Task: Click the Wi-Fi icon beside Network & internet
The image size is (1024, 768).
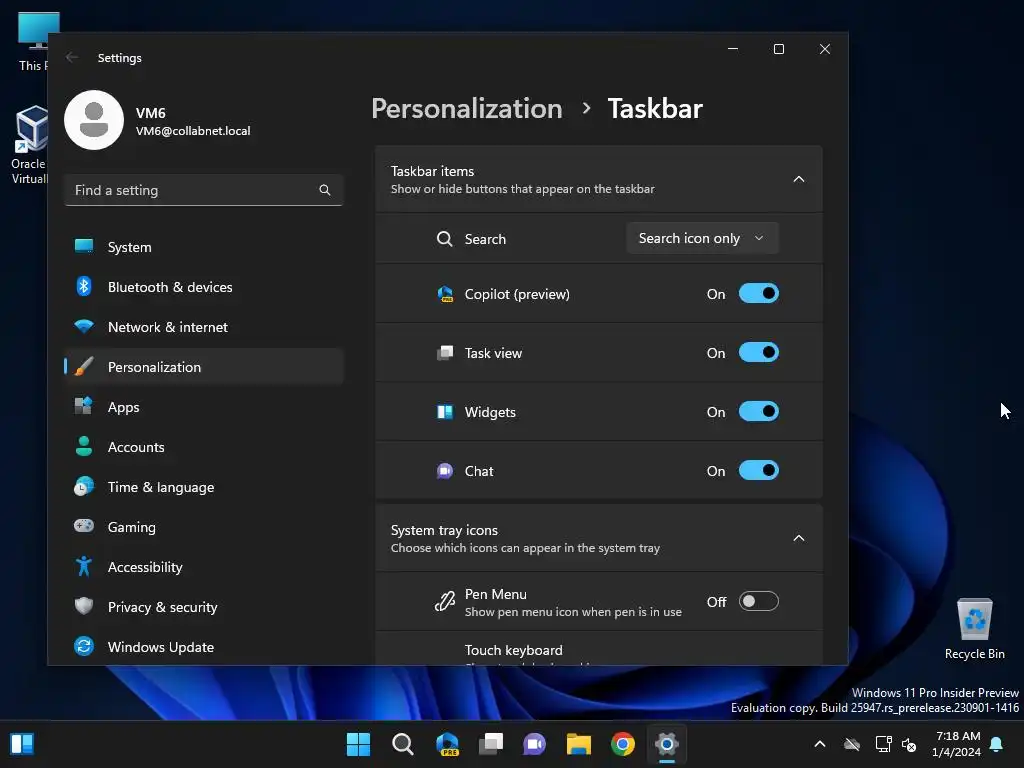Action: coord(84,326)
